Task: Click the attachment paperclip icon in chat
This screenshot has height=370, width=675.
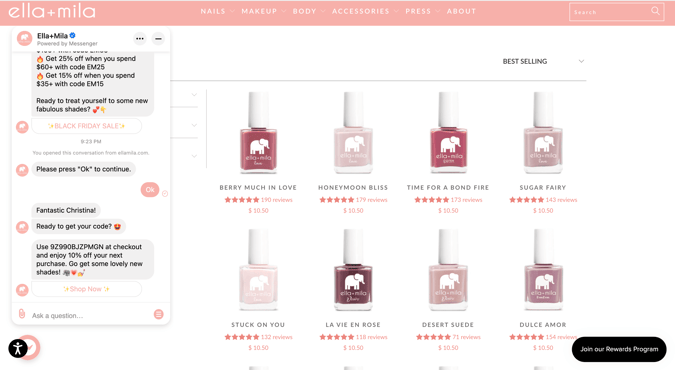Action: 22,314
